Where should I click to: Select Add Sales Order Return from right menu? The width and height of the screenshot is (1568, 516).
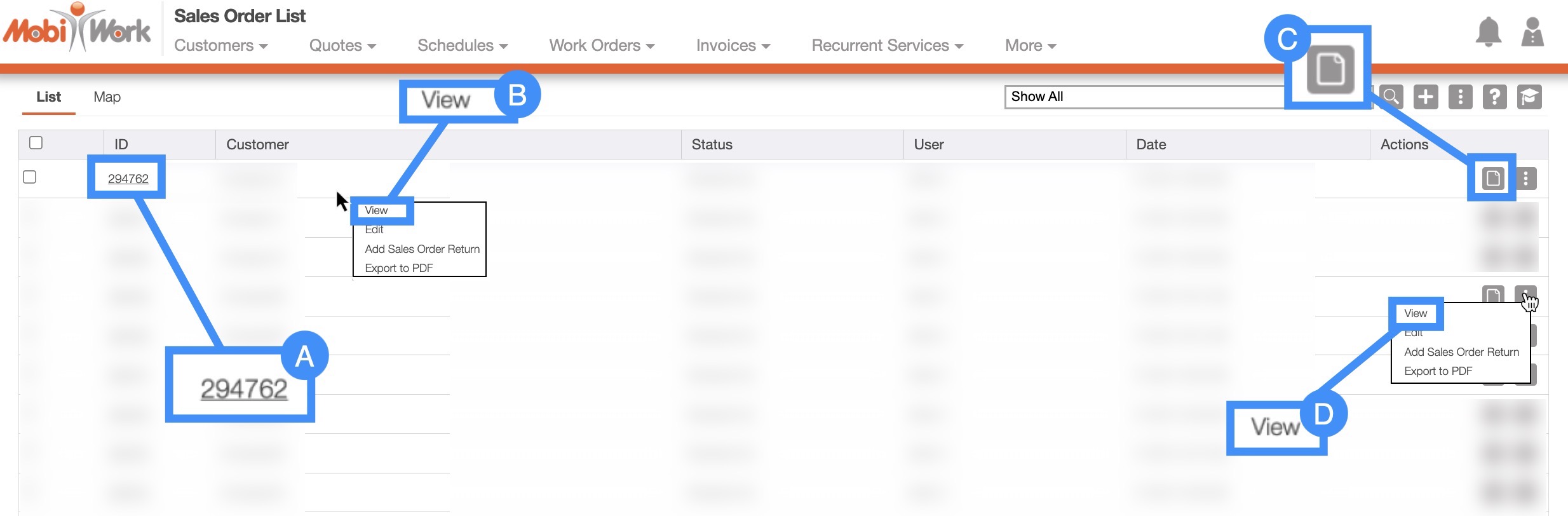pos(1461,352)
